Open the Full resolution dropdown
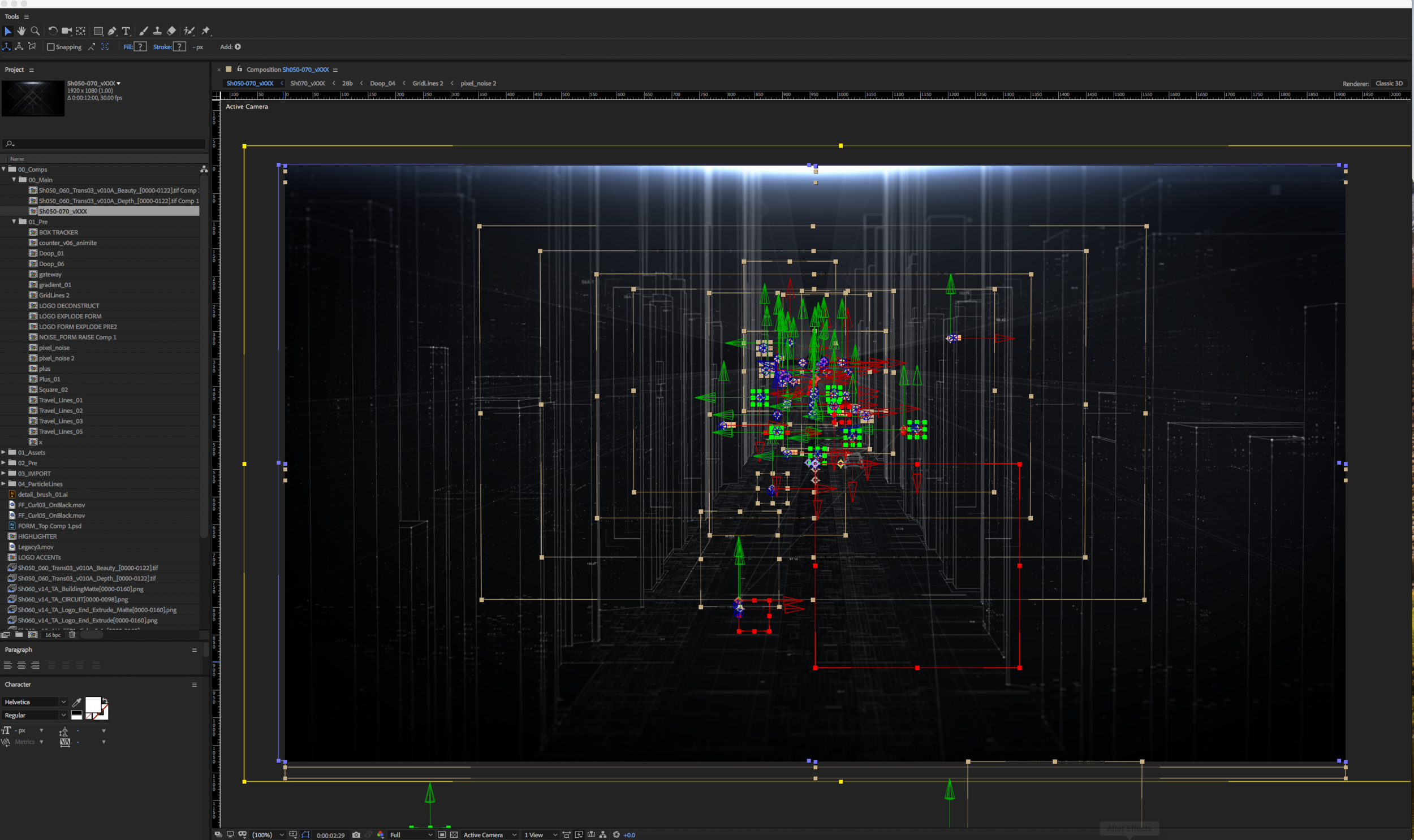The image size is (1414, 840). (x=411, y=835)
